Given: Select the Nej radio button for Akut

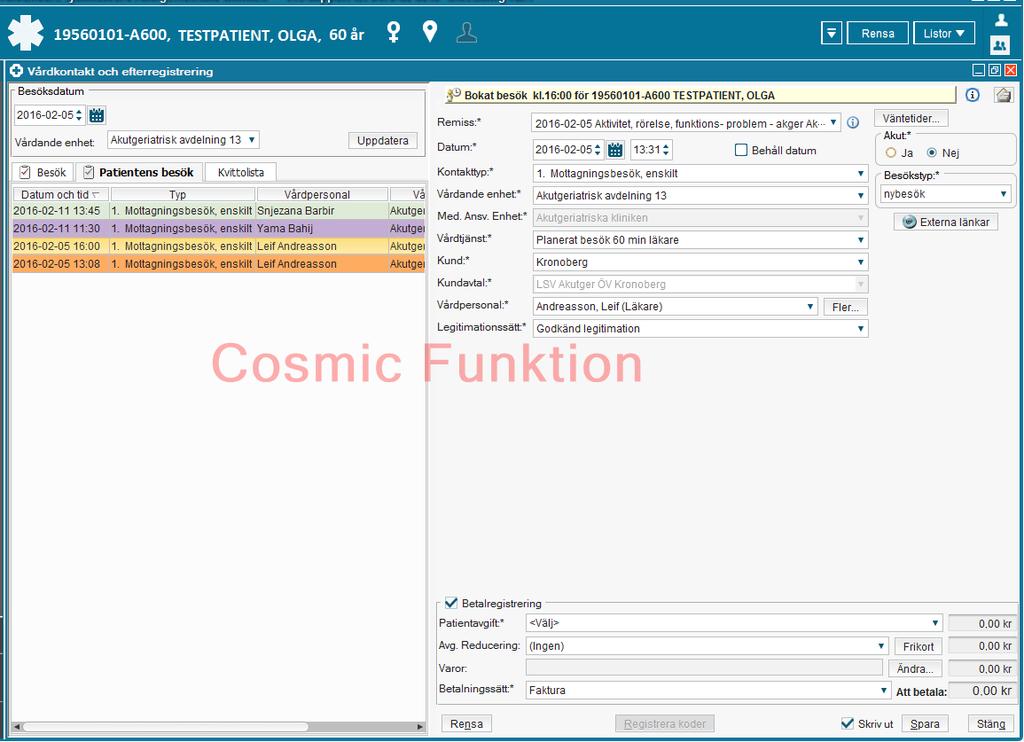Looking at the screenshot, I should tap(932, 153).
